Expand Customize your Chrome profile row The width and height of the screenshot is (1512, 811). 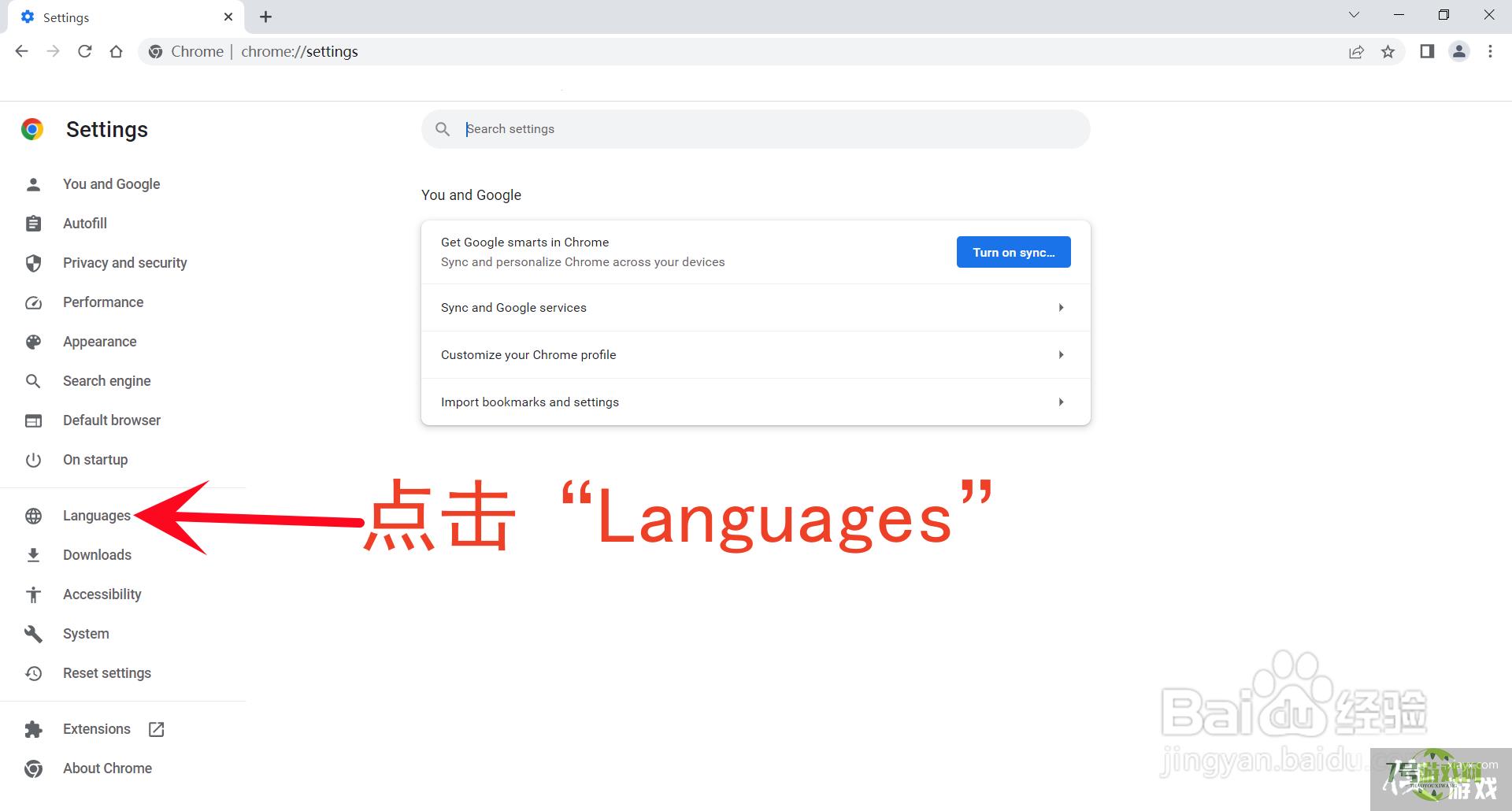[756, 355]
